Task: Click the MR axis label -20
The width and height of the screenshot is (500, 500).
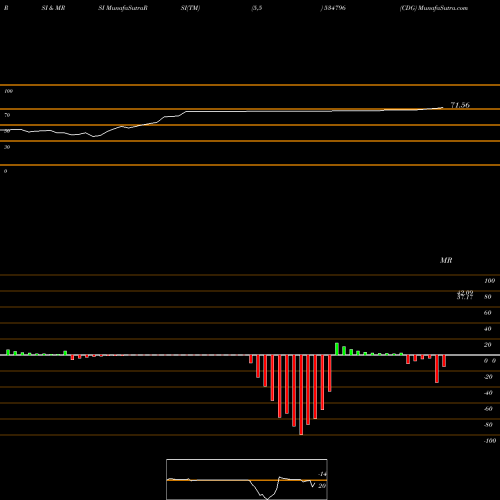Action: tap(488, 377)
